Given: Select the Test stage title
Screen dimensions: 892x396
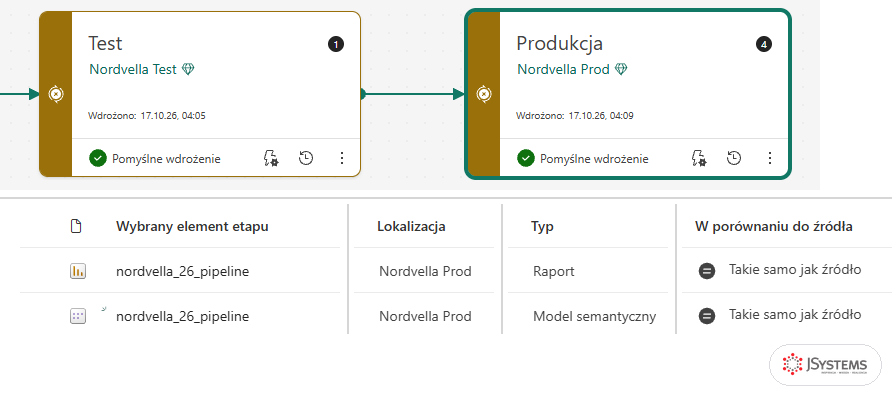Looking at the screenshot, I should (x=105, y=43).
